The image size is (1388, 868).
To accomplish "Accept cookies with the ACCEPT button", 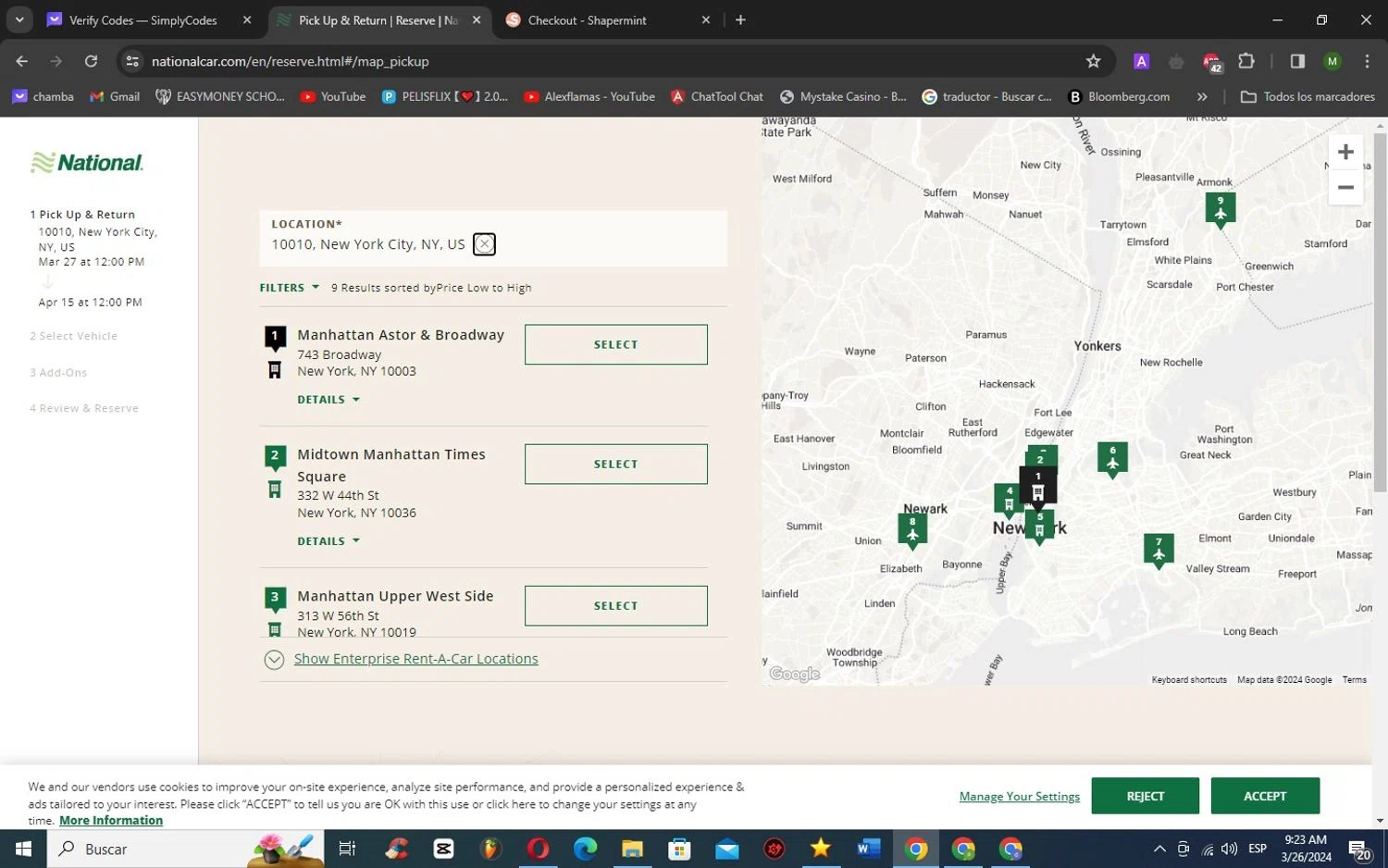I will point(1264,796).
